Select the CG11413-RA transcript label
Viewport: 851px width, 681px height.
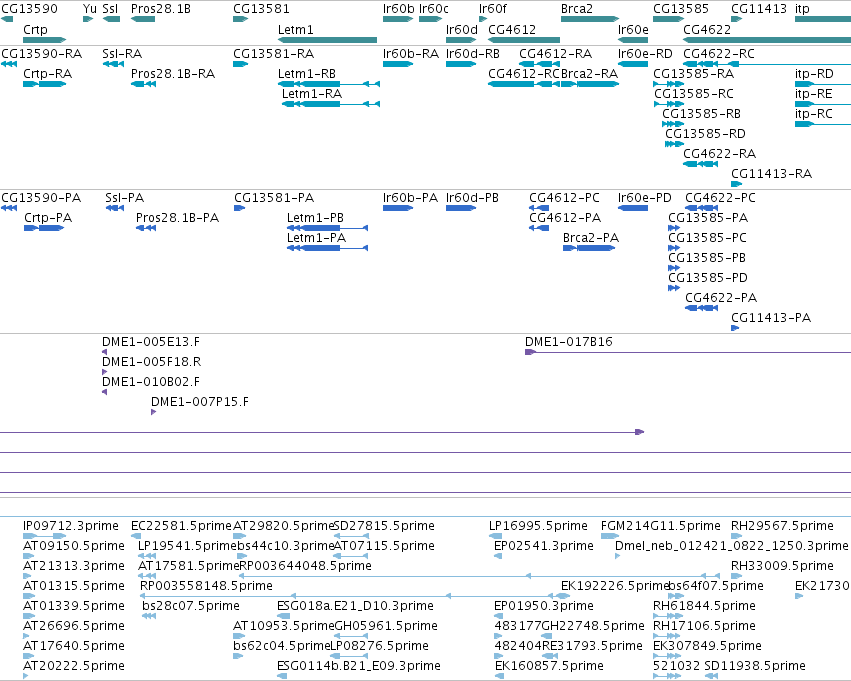(x=771, y=174)
